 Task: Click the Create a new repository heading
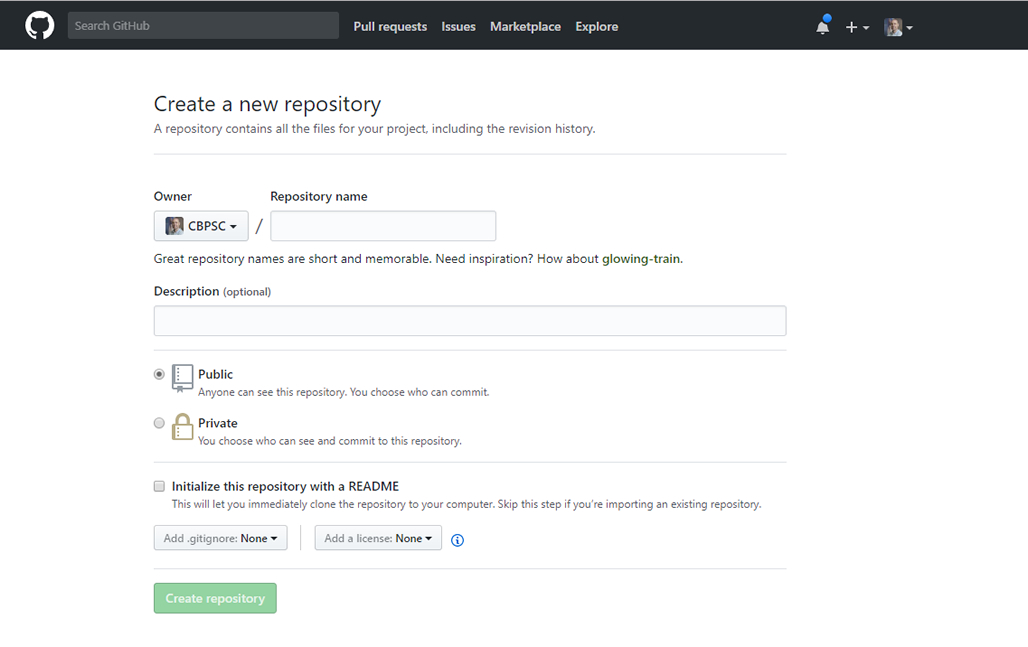[267, 104]
